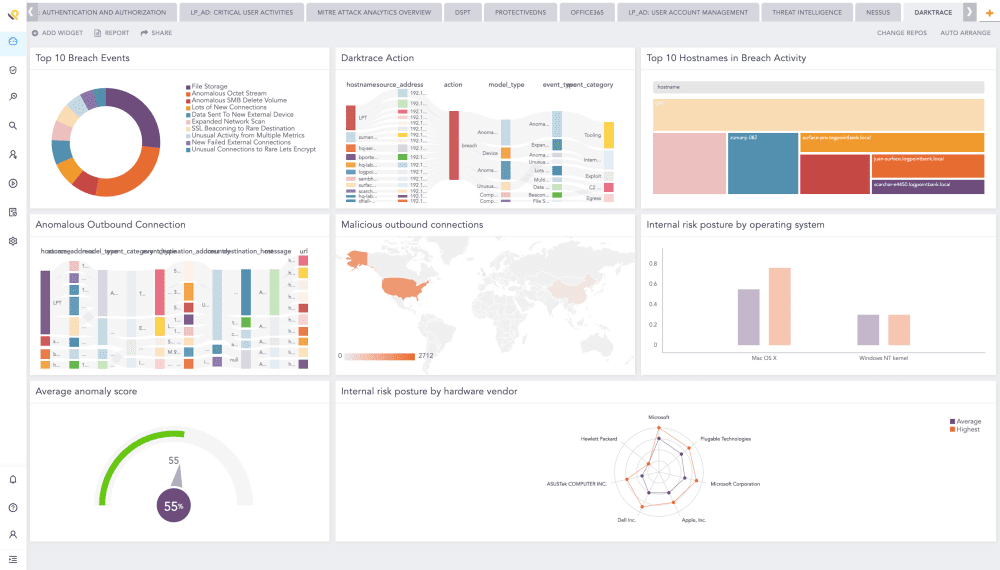This screenshot has height=570, width=1000.
Task: Click File Storage legend swatch
Action: (188, 87)
